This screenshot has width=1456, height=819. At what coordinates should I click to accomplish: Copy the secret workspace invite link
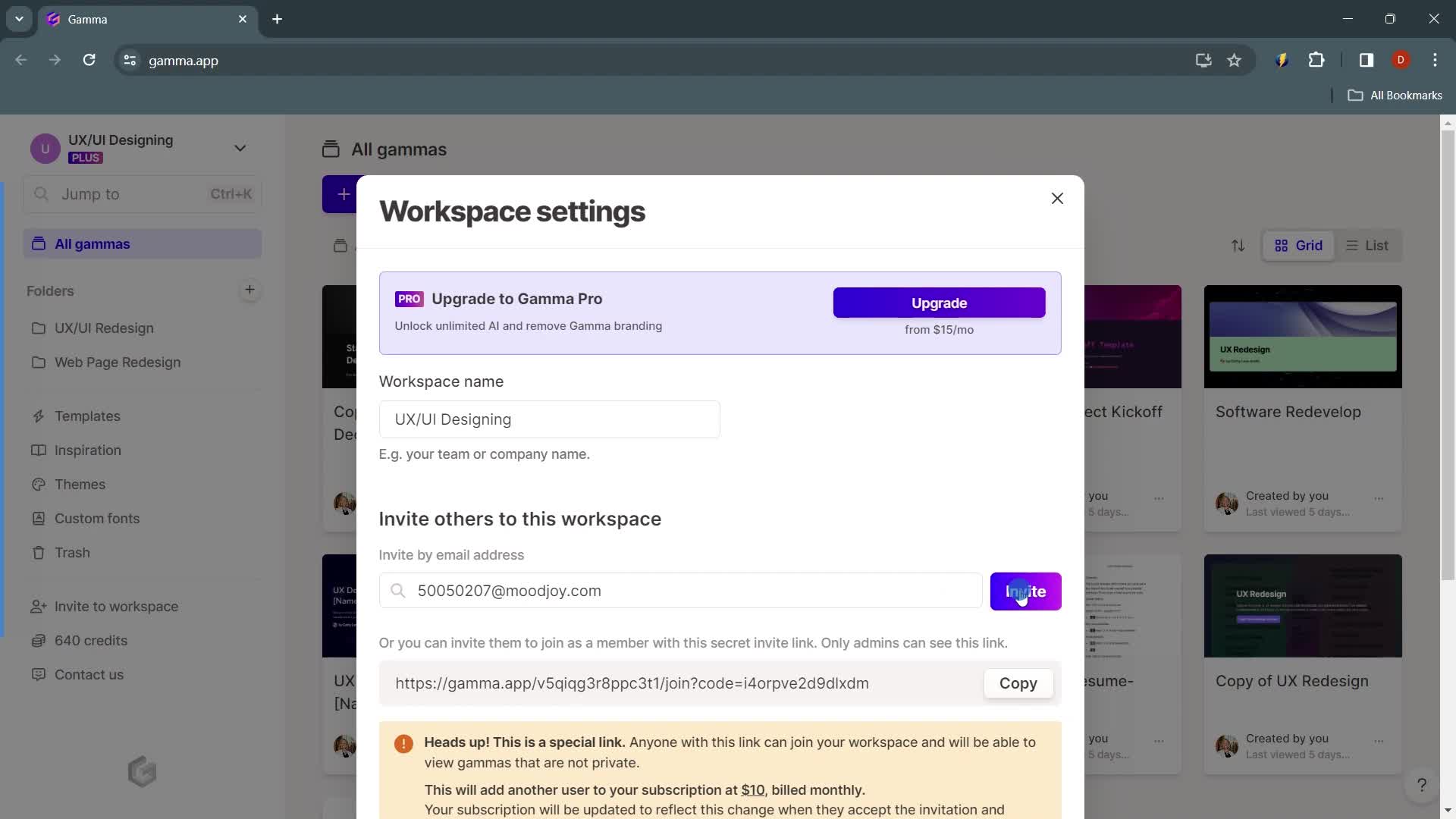[1018, 683]
